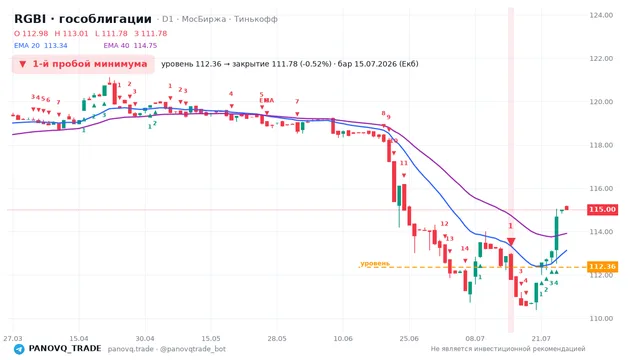Viewport: 640px width, 360px height.
Task: Click the 21.07 date axis label
Action: (x=541, y=338)
